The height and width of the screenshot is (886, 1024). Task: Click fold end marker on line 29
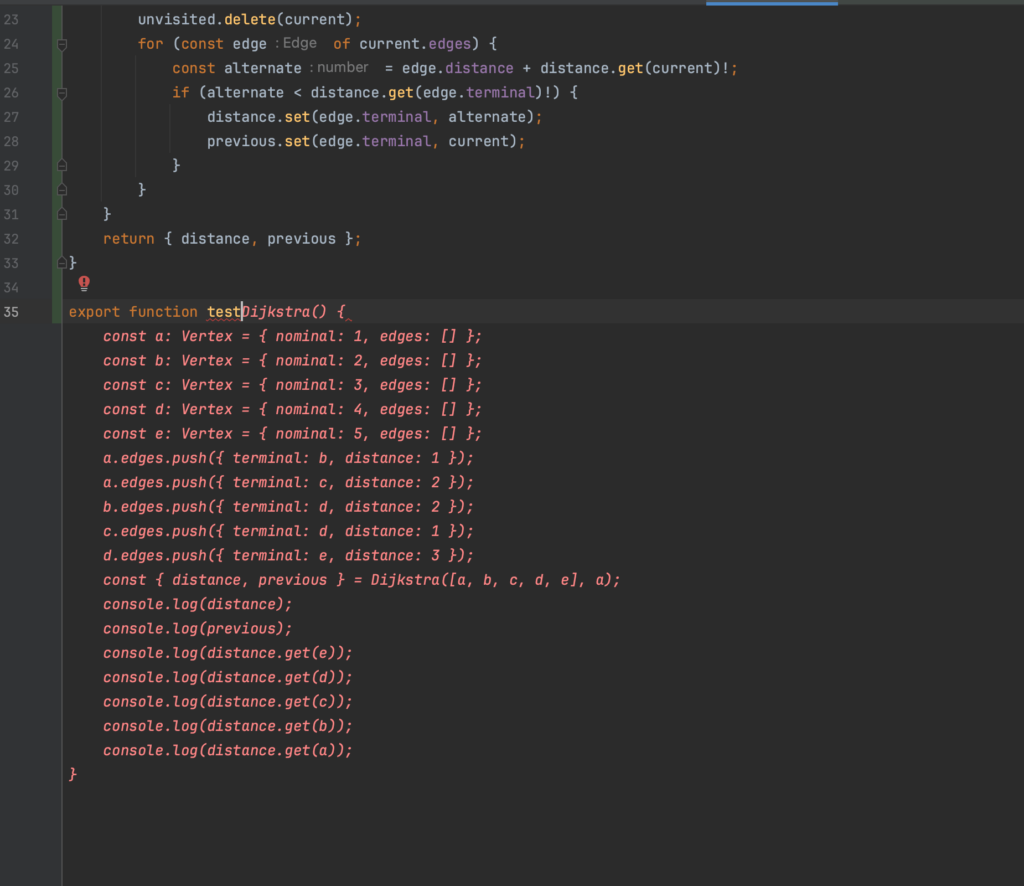[x=62, y=165]
